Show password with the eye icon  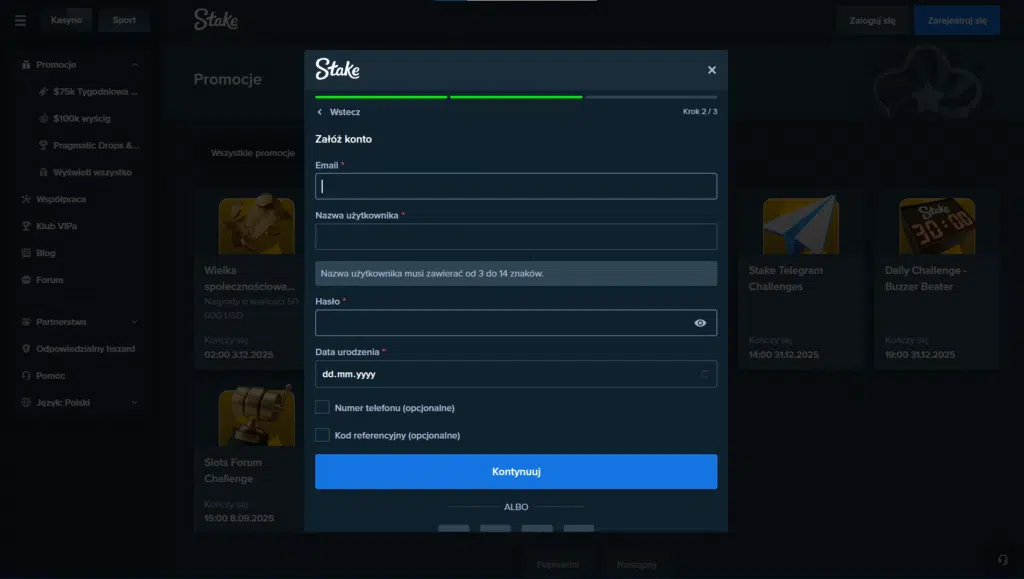point(700,323)
